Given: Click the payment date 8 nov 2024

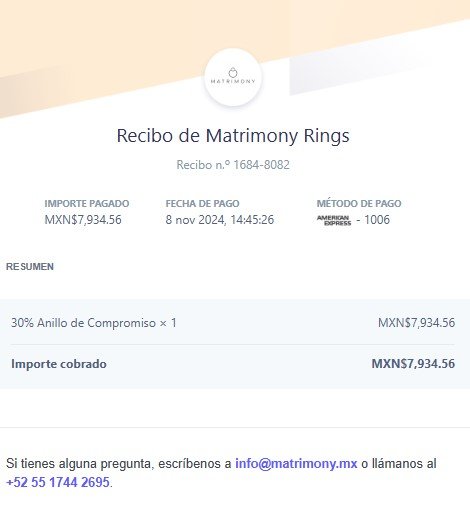Looking at the screenshot, I should (195, 220).
